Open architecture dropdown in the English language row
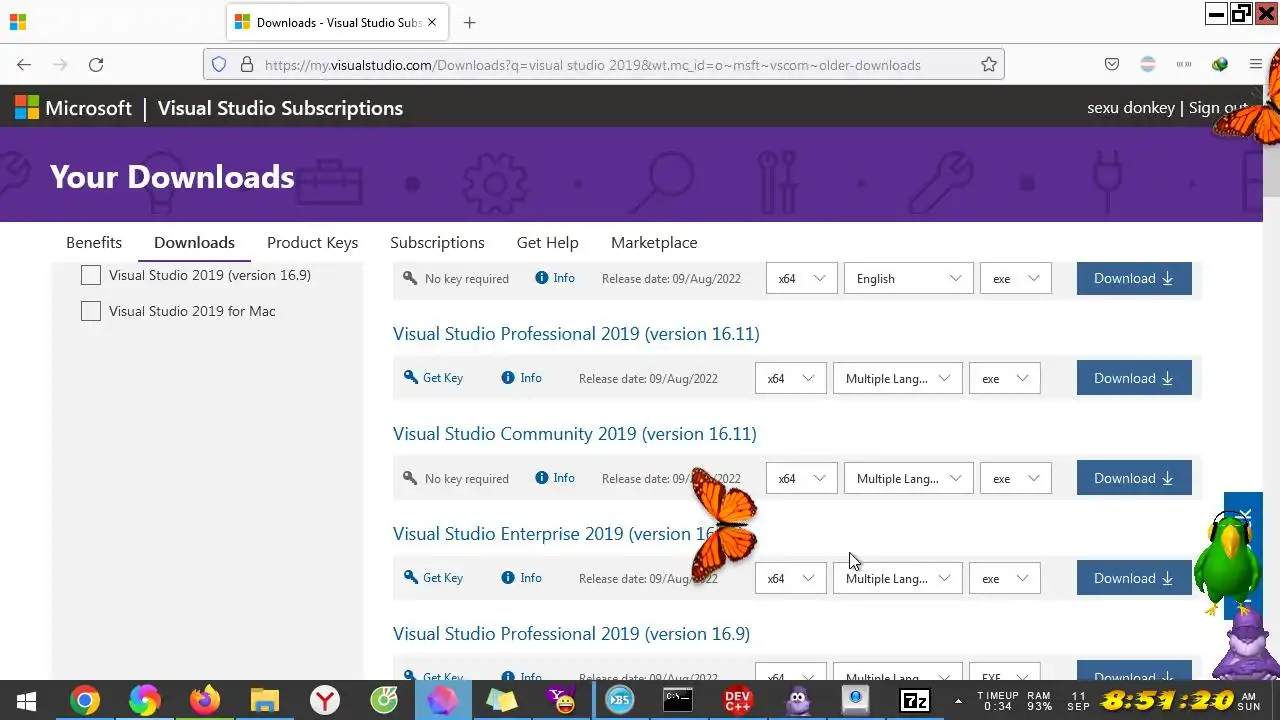The width and height of the screenshot is (1280, 720). click(801, 279)
